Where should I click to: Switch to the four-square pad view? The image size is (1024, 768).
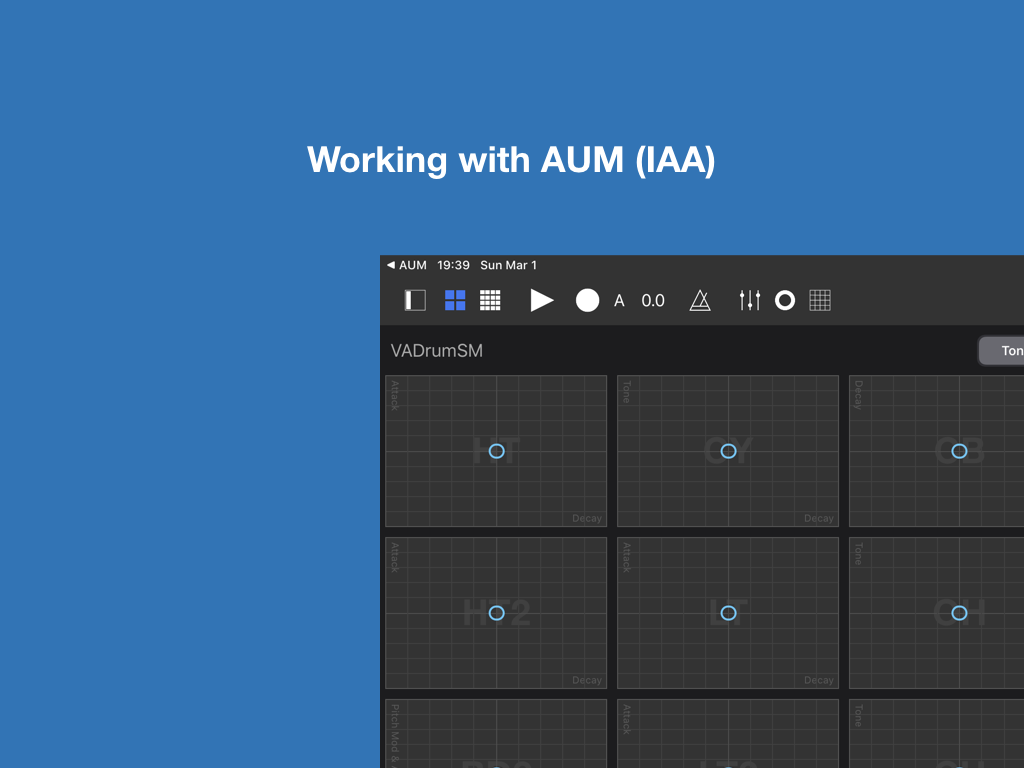click(x=455, y=300)
